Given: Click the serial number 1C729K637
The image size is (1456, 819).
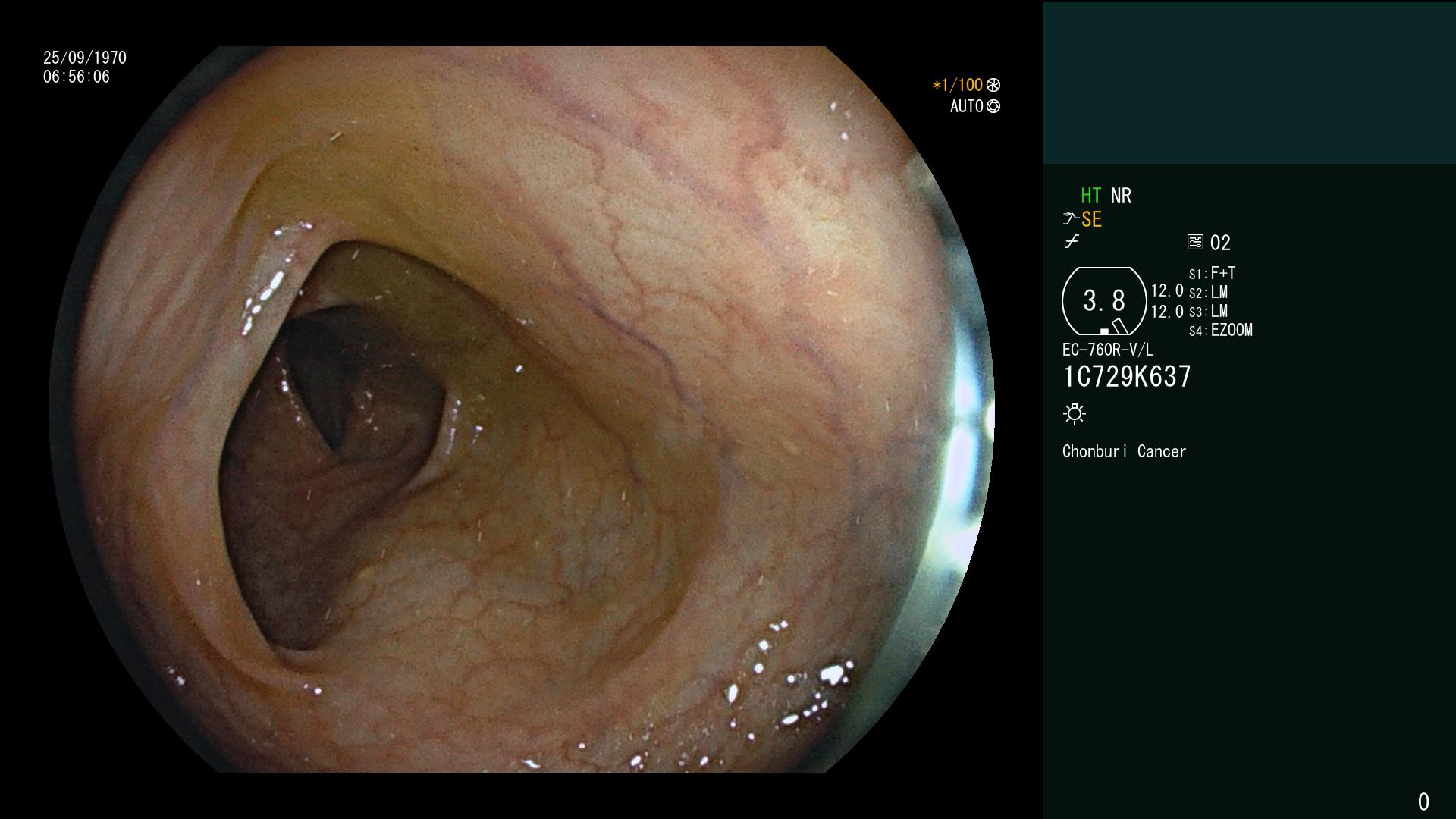Looking at the screenshot, I should click(1127, 377).
